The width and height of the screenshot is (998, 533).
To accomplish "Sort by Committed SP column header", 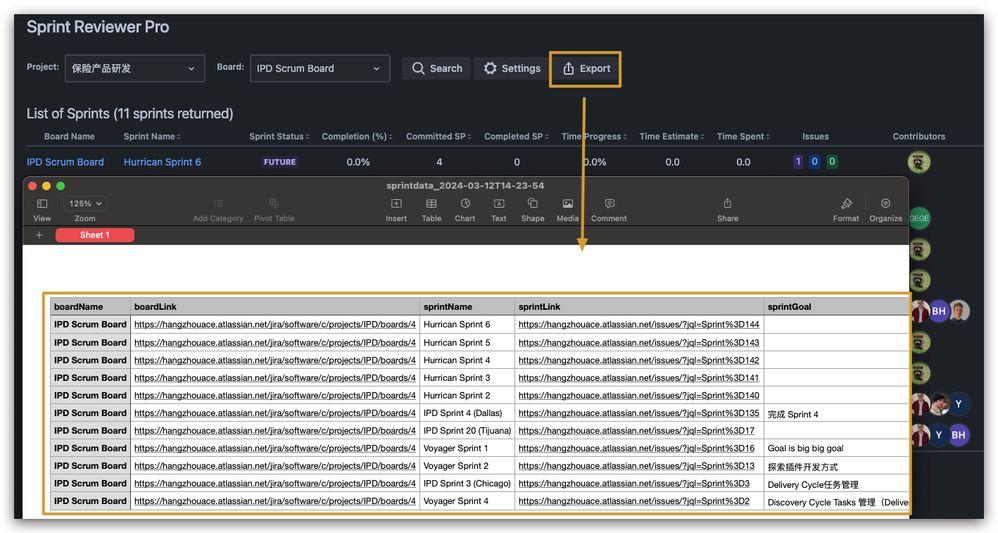I will 439,136.
